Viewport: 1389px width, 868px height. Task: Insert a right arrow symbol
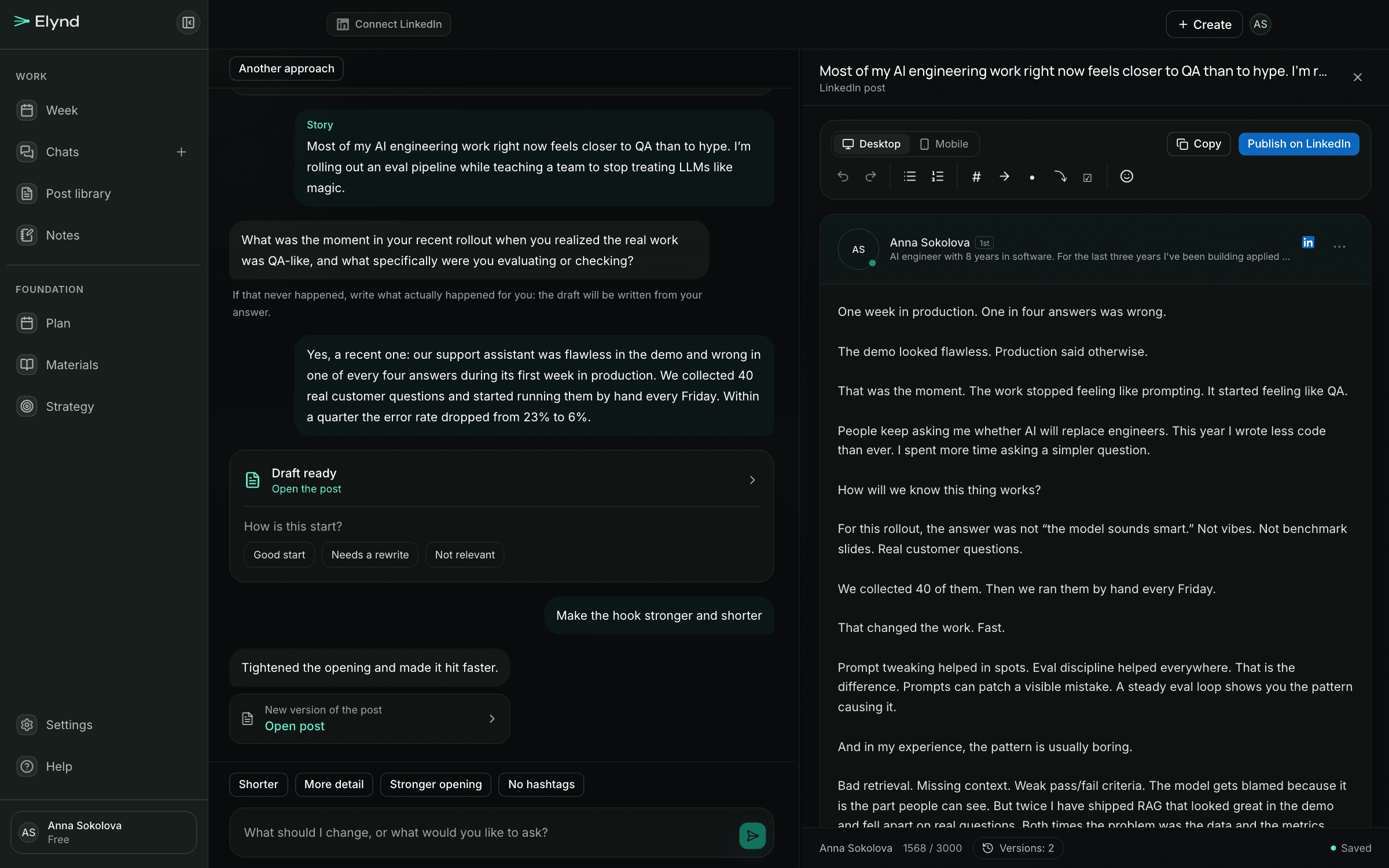[1004, 176]
